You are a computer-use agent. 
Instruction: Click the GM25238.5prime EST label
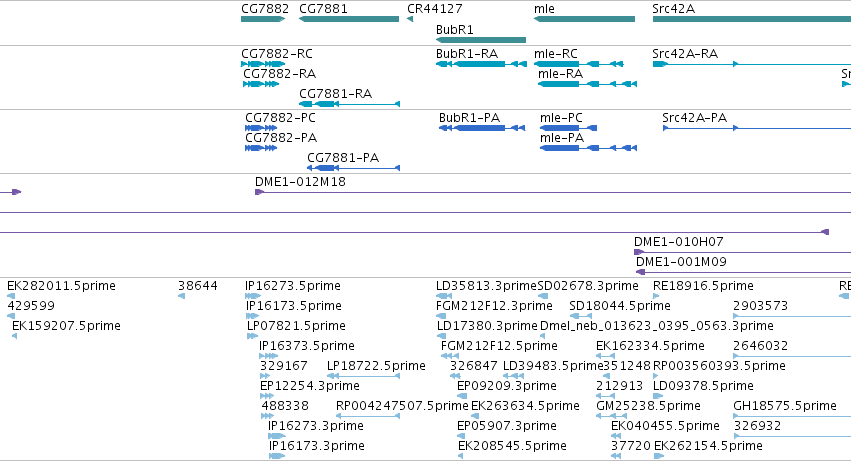[649, 406]
